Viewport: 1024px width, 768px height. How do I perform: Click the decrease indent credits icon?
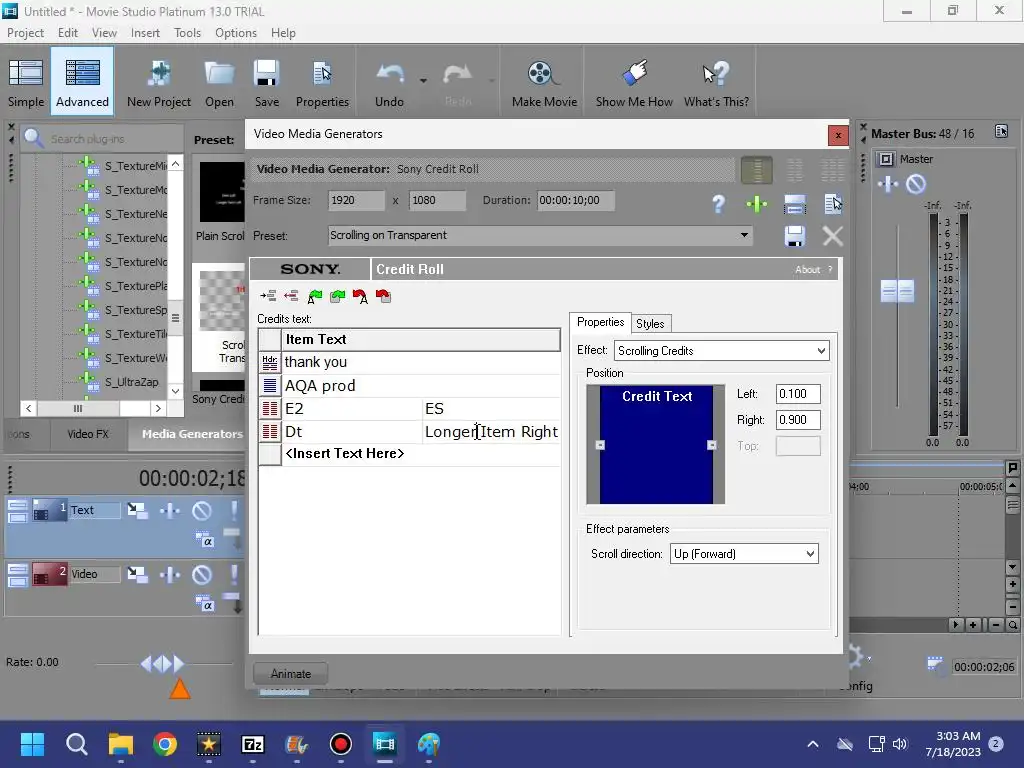[291, 296]
